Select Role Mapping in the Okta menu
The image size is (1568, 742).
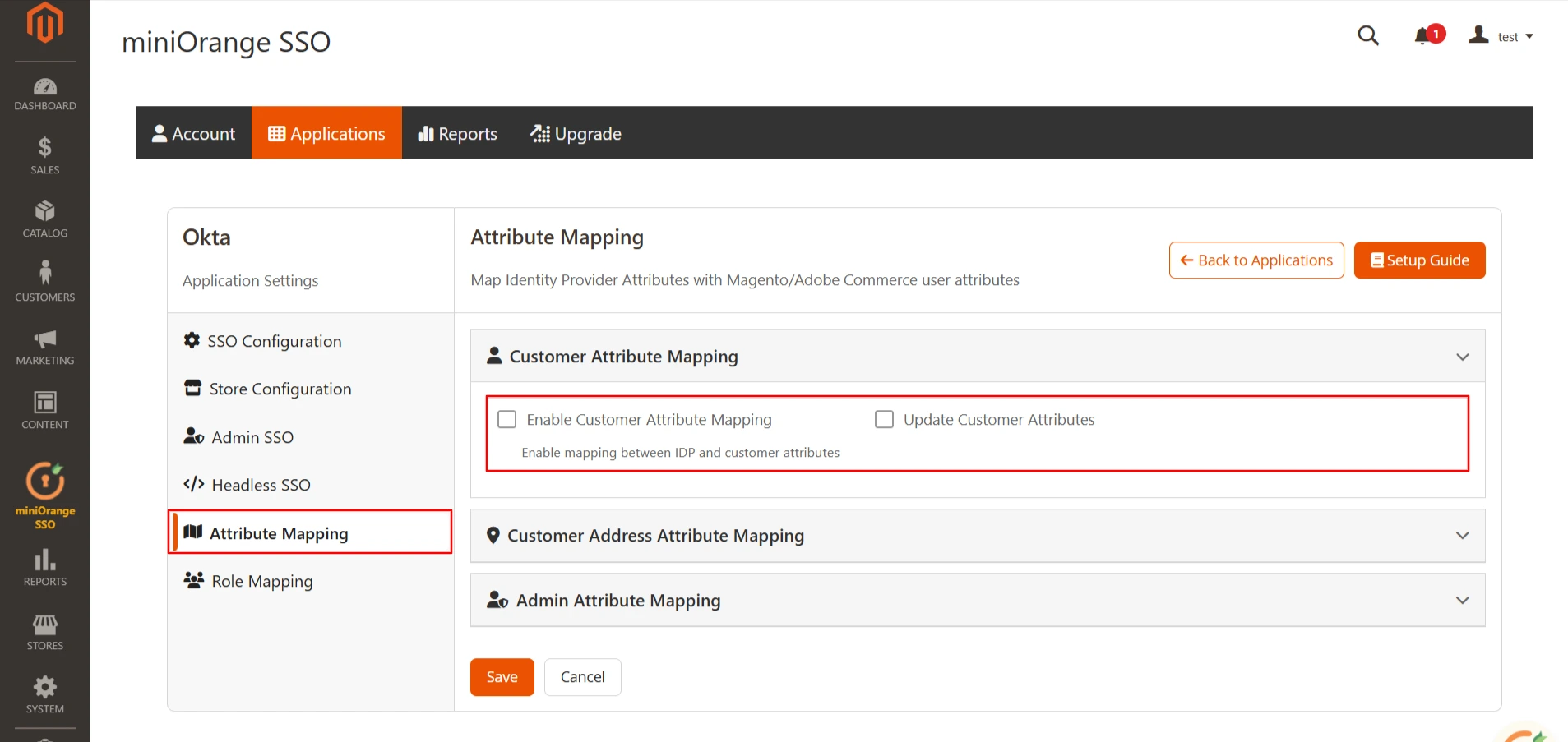click(x=261, y=581)
